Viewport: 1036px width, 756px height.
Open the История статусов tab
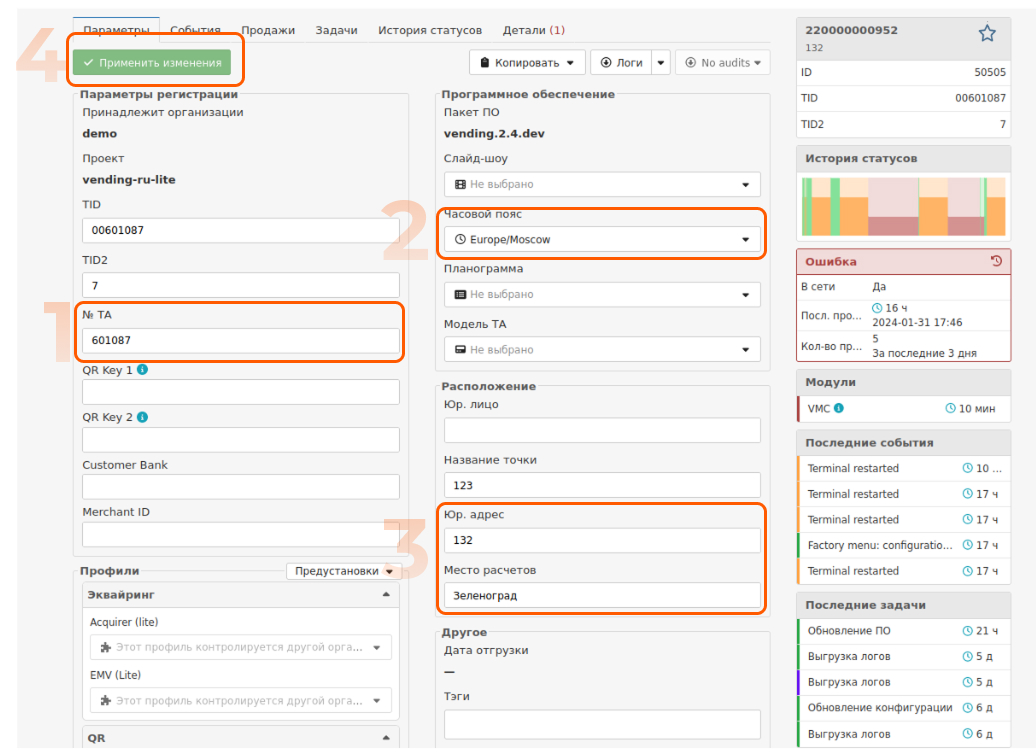click(429, 30)
